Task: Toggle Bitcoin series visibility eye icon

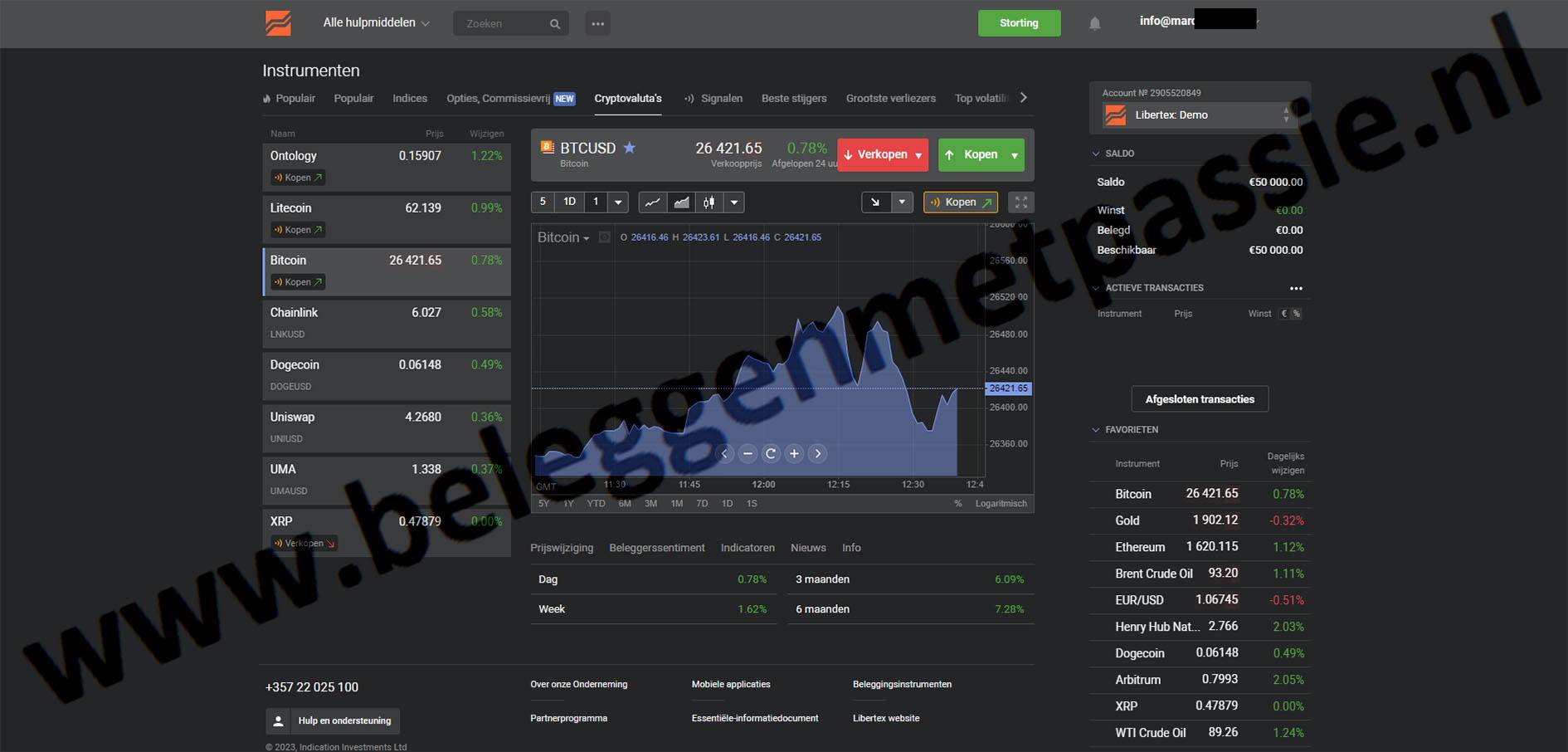Action: [x=605, y=237]
